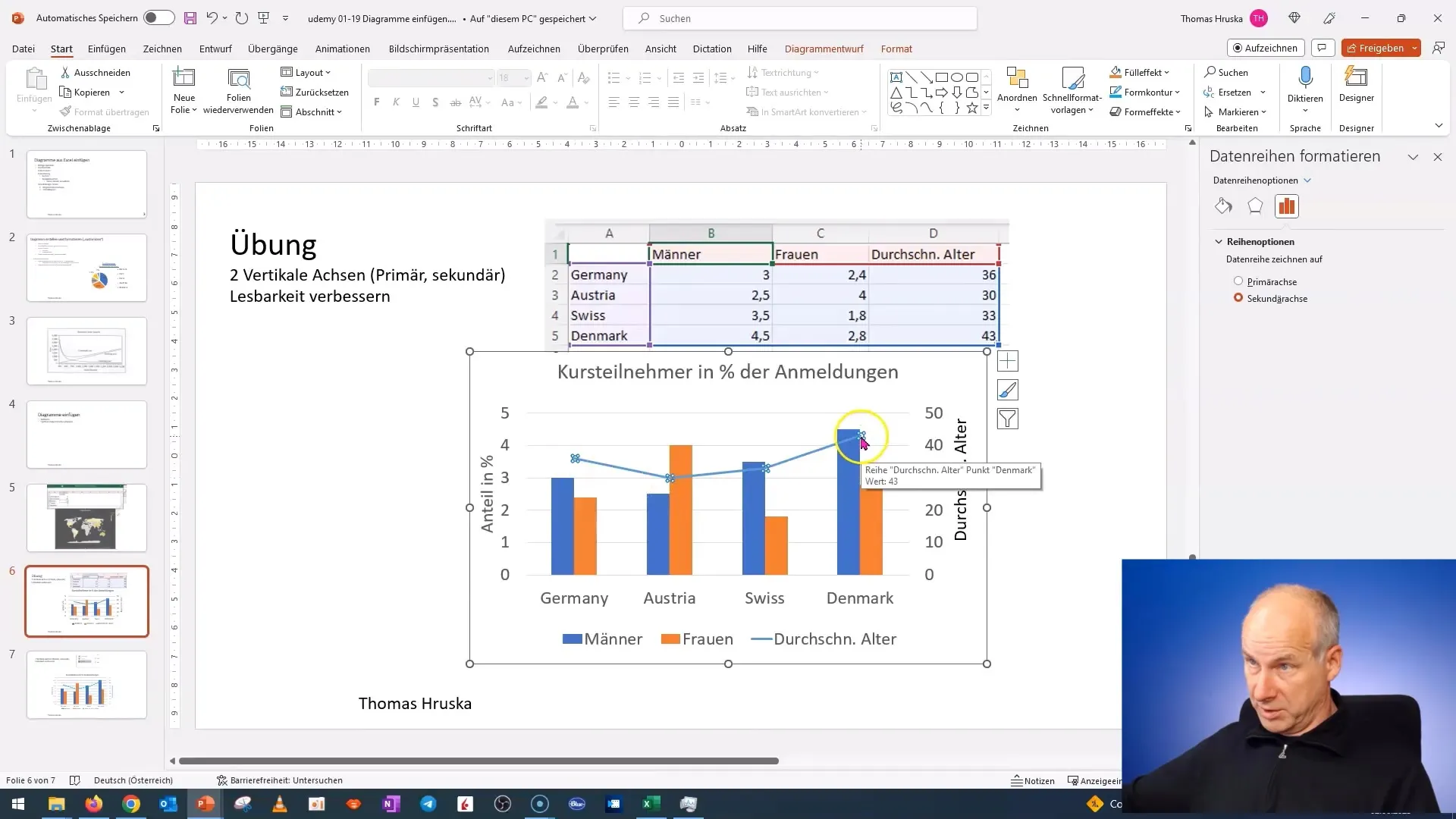This screenshot has width=1456, height=819.
Task: Click the plus icon to add chart element
Action: tap(1007, 362)
